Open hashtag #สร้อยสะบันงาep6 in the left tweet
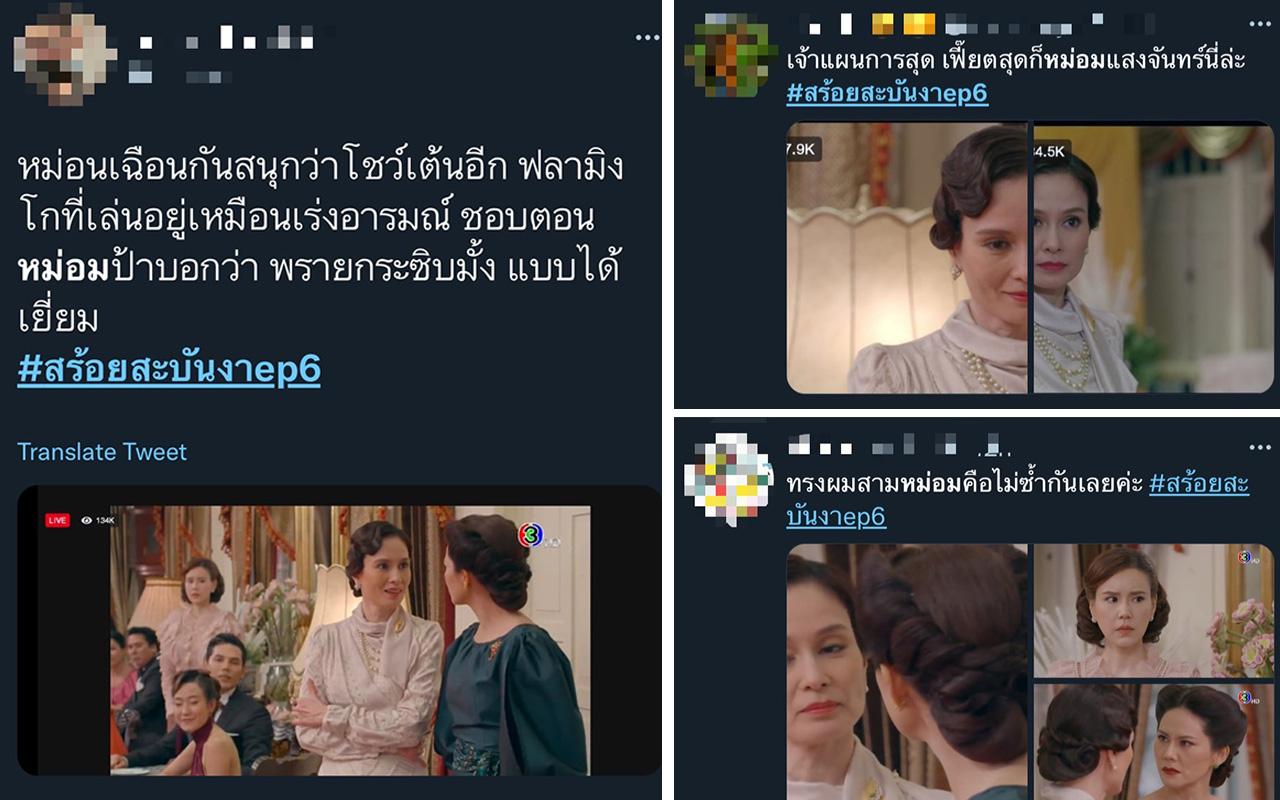The image size is (1280, 800). 169,369
